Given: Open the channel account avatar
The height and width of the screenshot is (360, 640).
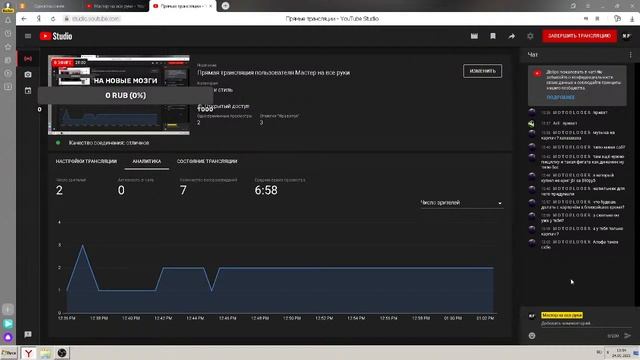Looking at the screenshot, I should point(627,36).
